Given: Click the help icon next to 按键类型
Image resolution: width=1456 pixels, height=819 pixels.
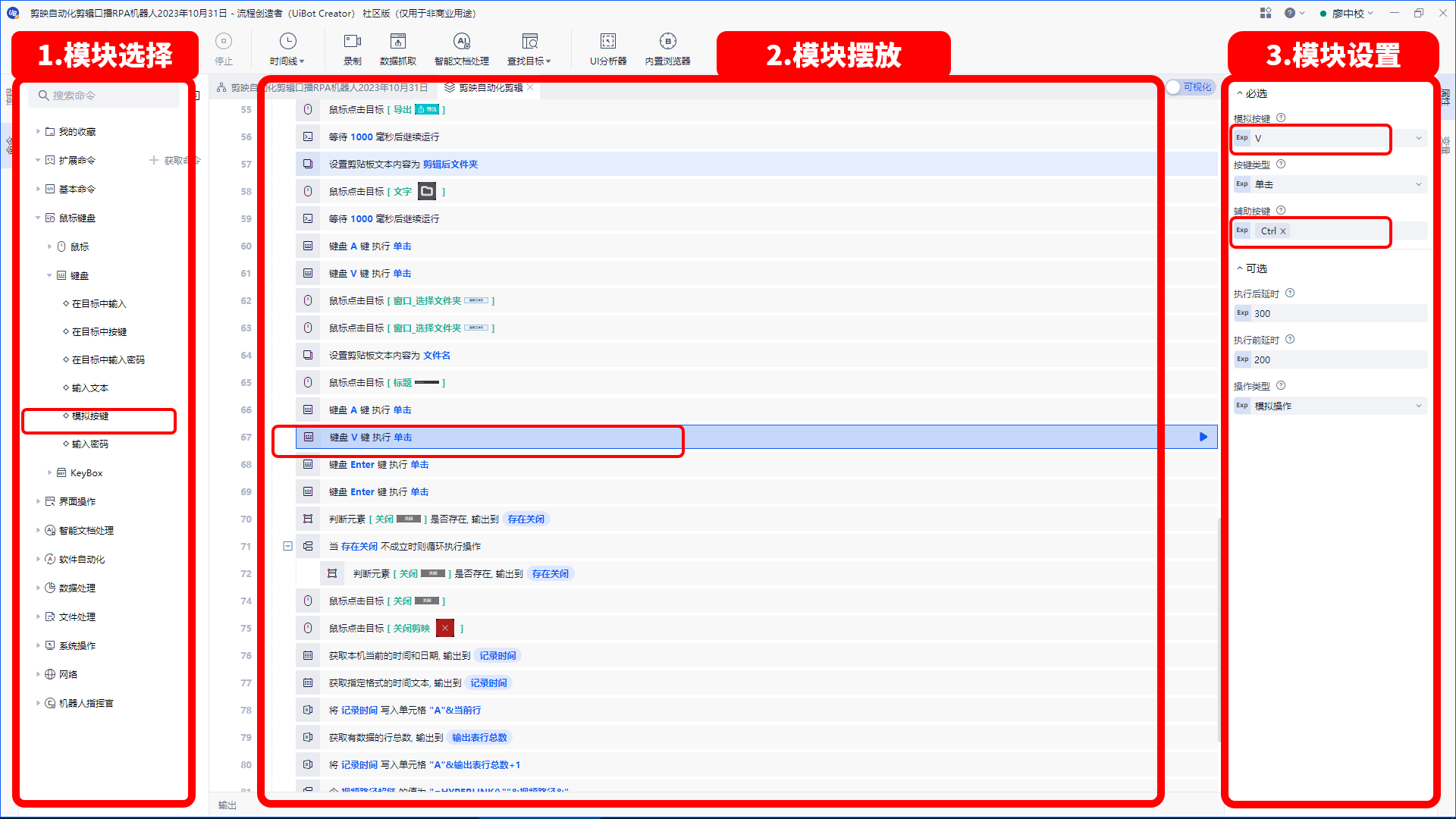Looking at the screenshot, I should click(1281, 165).
